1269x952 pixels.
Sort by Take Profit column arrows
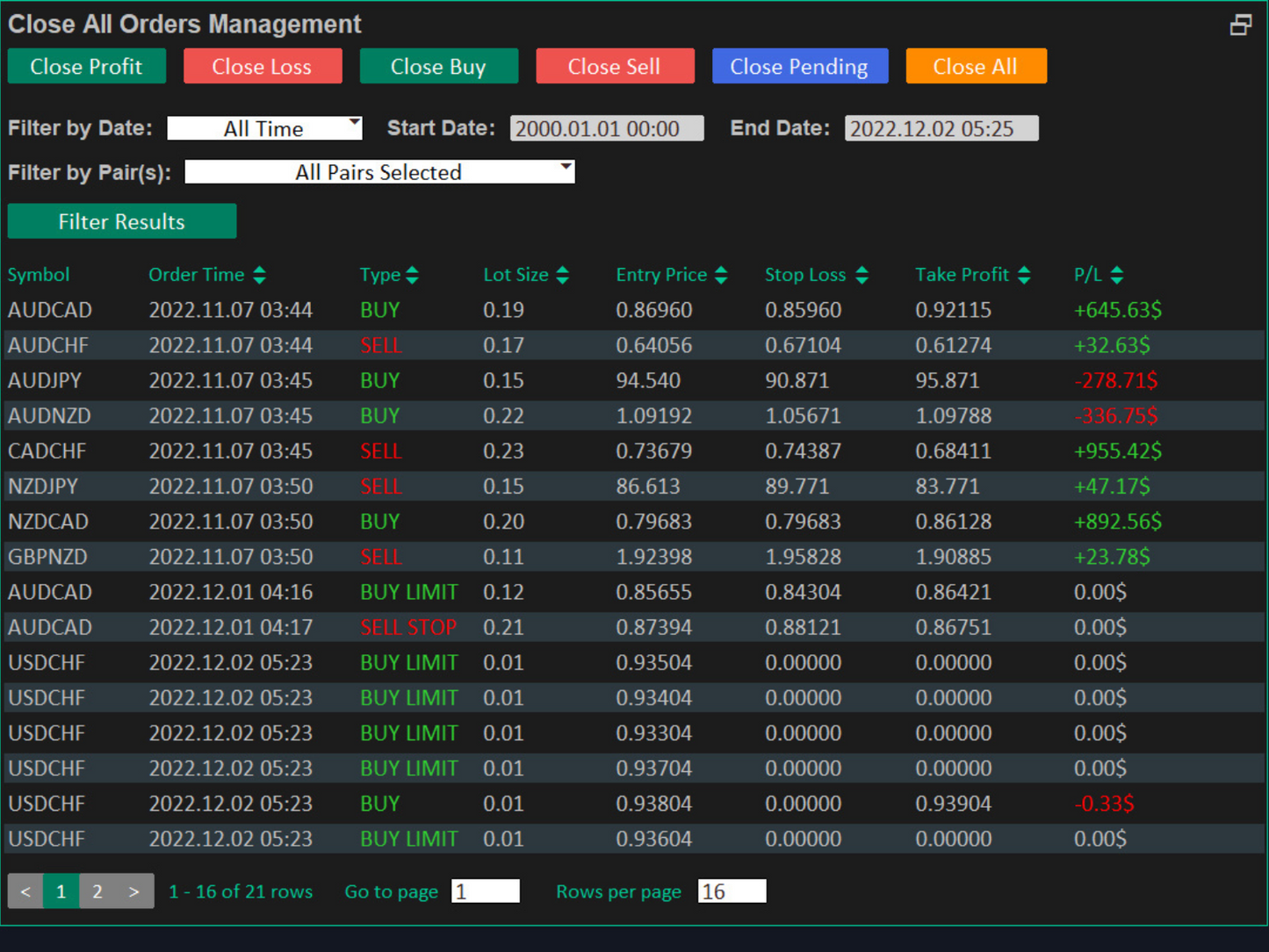(1024, 275)
